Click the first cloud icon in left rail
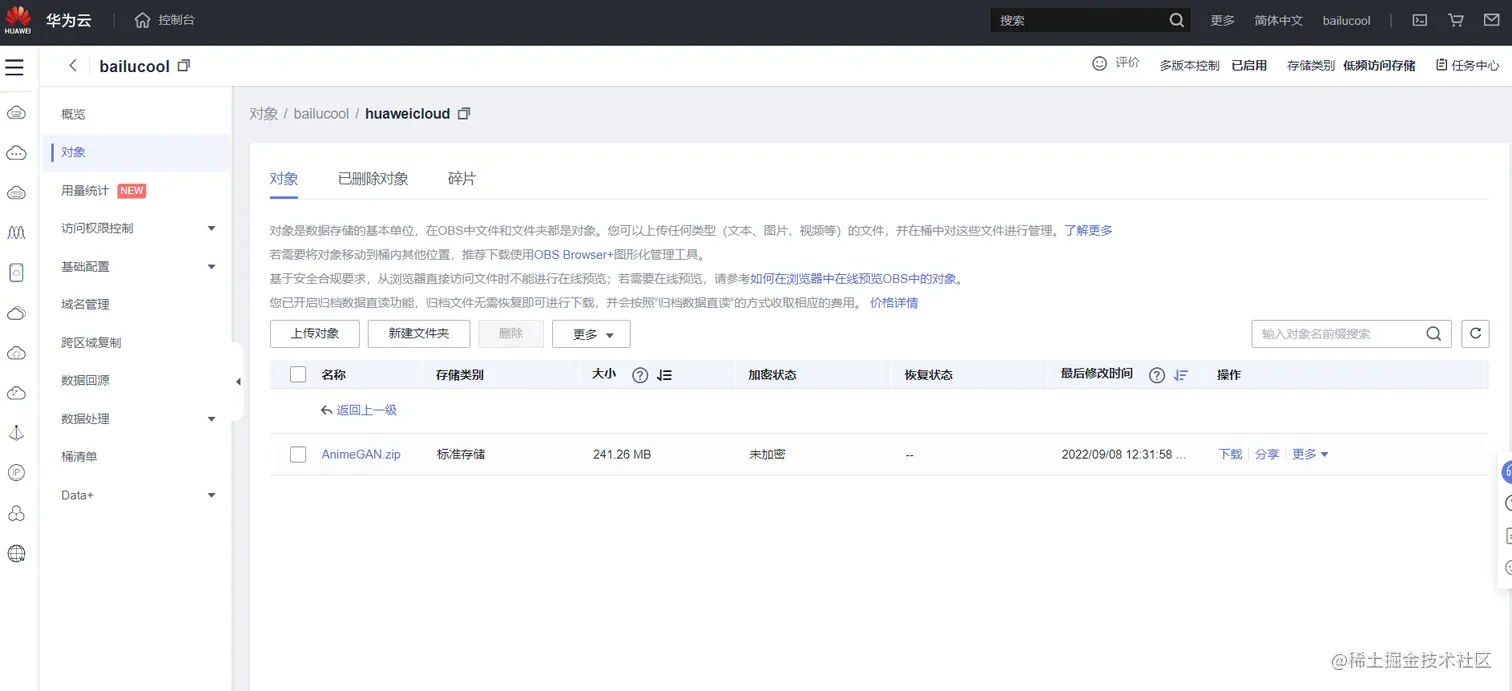 pyautogui.click(x=16, y=113)
